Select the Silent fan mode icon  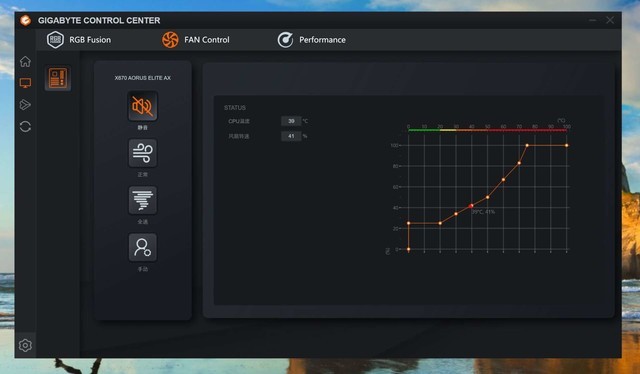click(142, 106)
